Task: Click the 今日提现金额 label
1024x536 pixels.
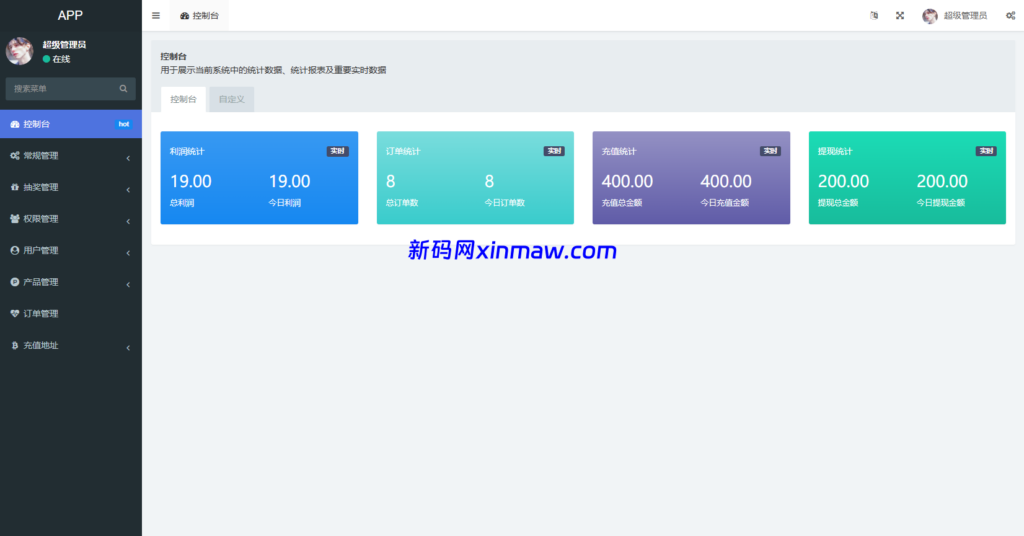Action: 940,202
